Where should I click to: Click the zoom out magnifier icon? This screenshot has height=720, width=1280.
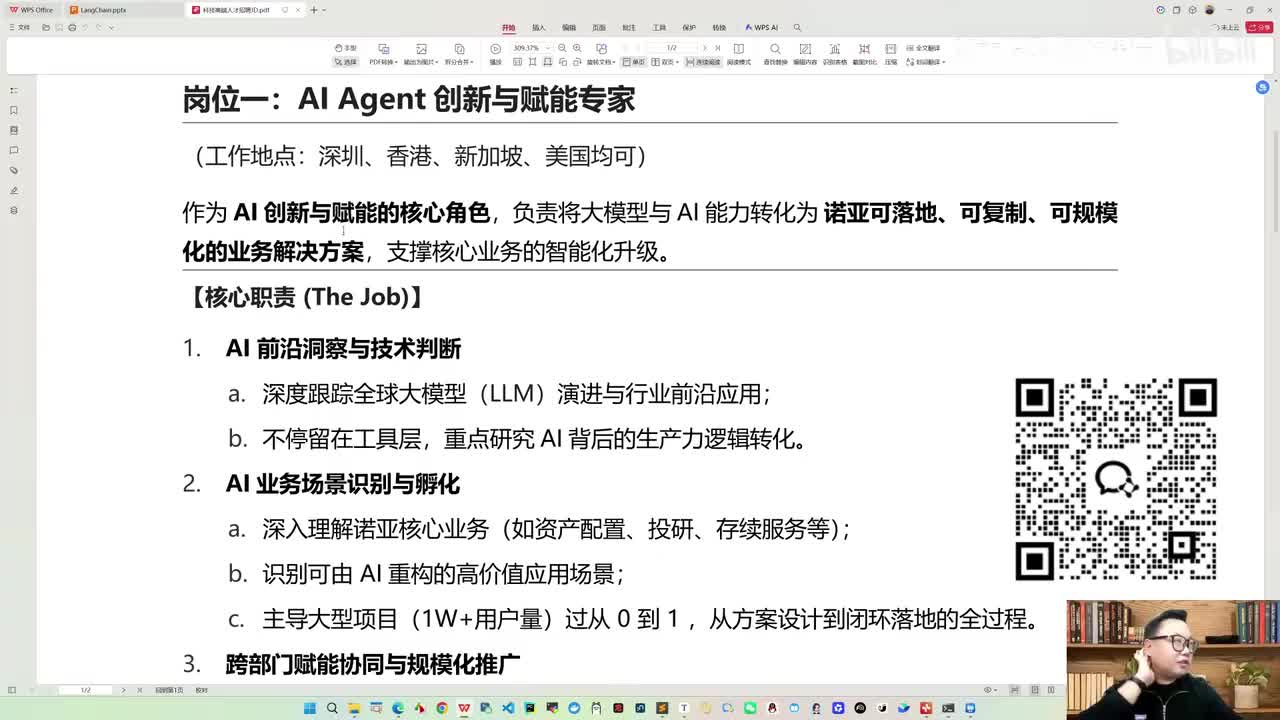[x=562, y=48]
